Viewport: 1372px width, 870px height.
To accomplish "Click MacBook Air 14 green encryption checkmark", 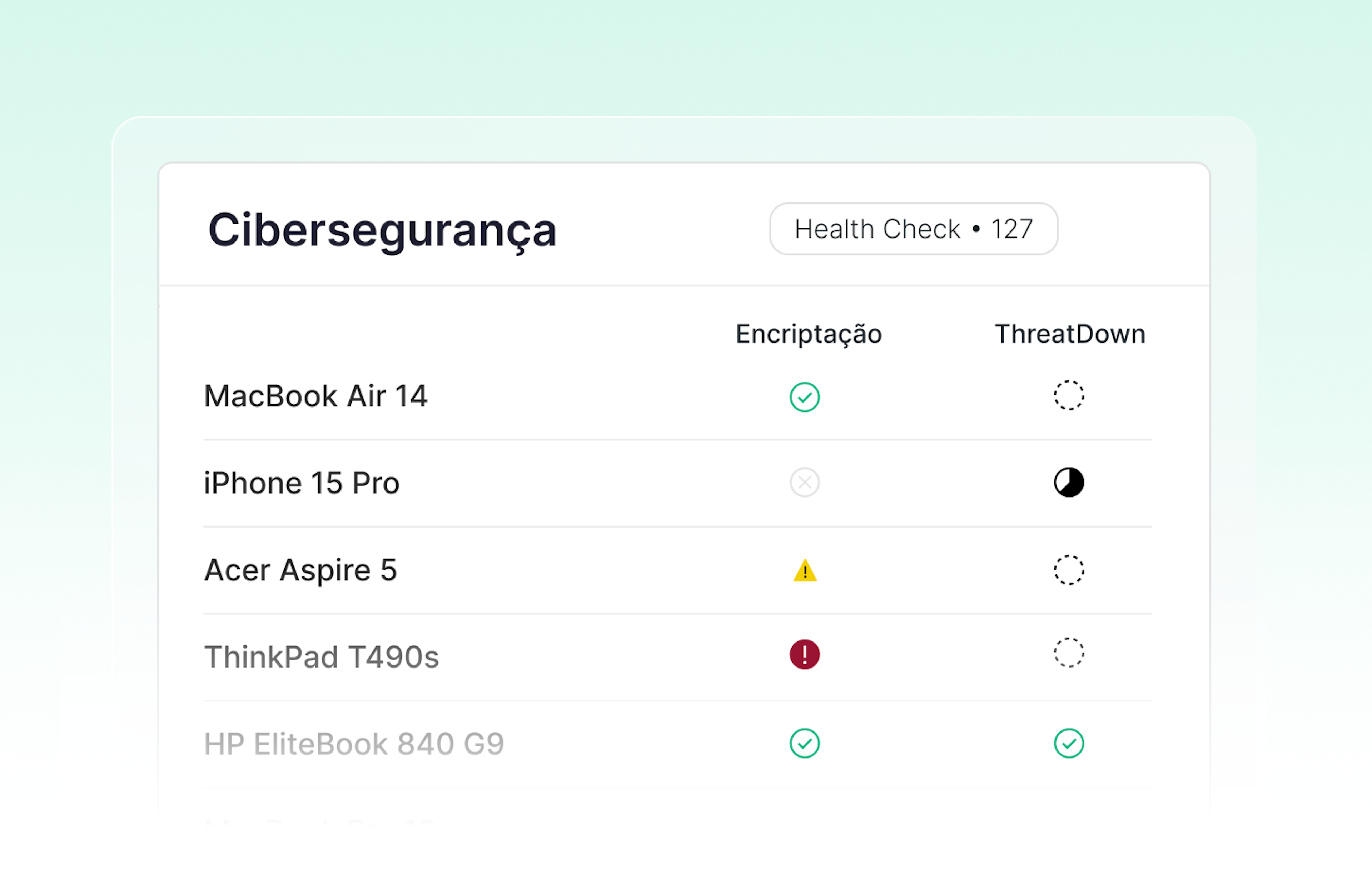I will pos(805,397).
